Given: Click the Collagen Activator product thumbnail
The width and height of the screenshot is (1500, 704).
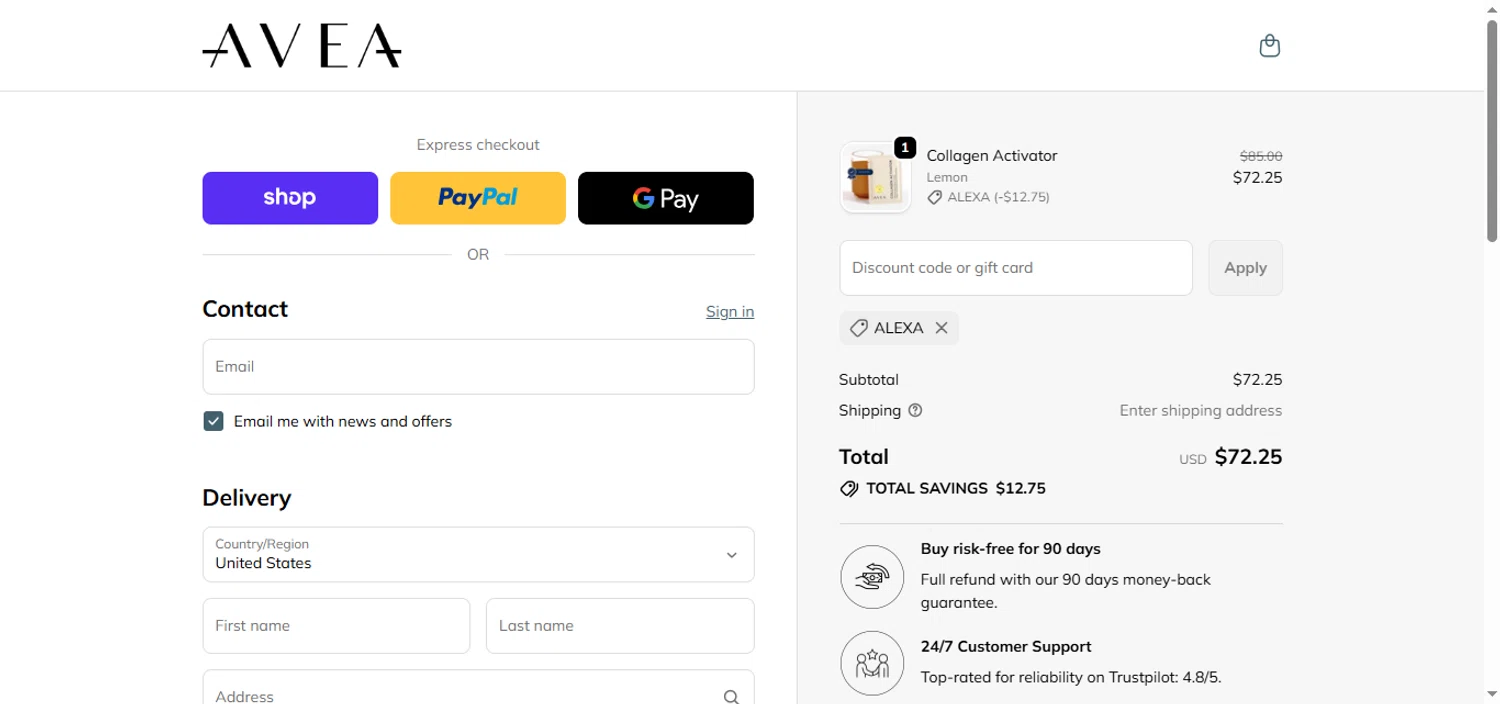Looking at the screenshot, I should click(875, 177).
